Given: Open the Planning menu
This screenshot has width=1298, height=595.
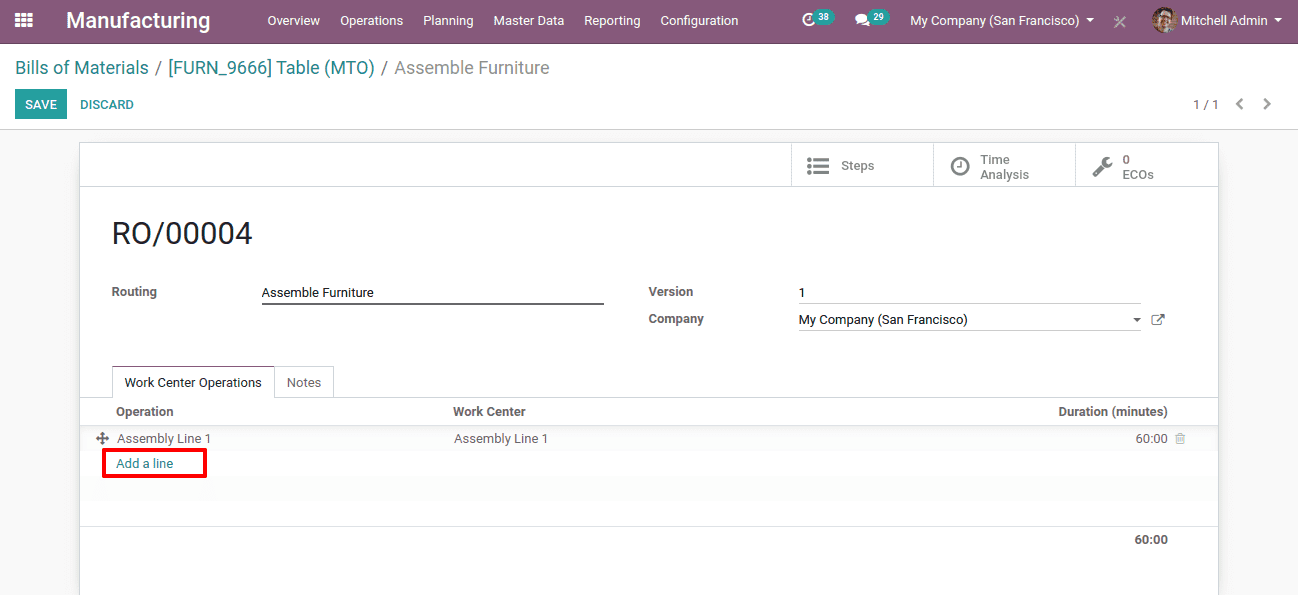Looking at the screenshot, I should (x=448, y=20).
